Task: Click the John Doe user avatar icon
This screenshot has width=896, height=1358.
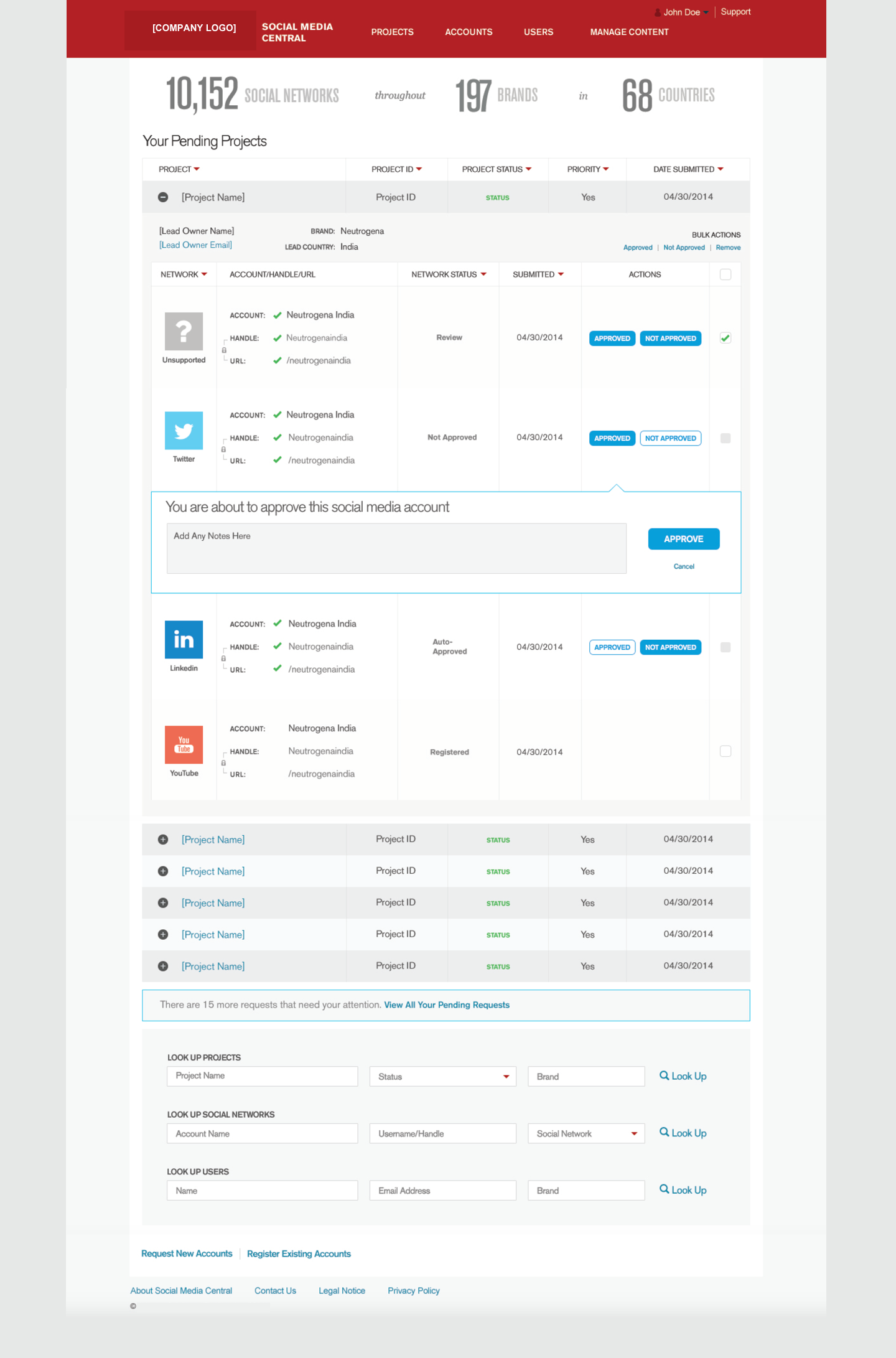Action: [x=658, y=12]
